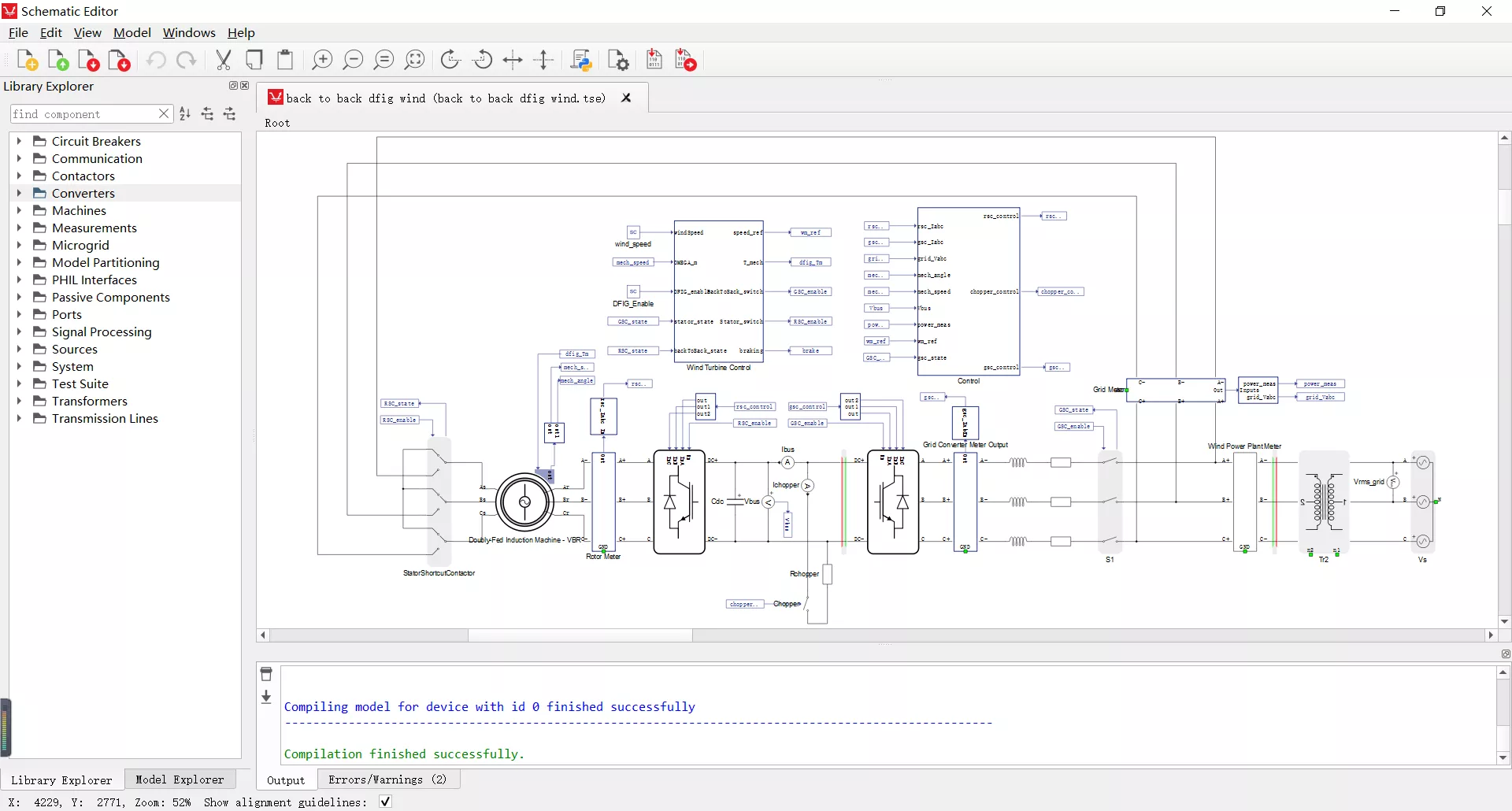This screenshot has width=1512, height=811.
Task: Compile the model
Action: pyautogui.click(x=654, y=61)
